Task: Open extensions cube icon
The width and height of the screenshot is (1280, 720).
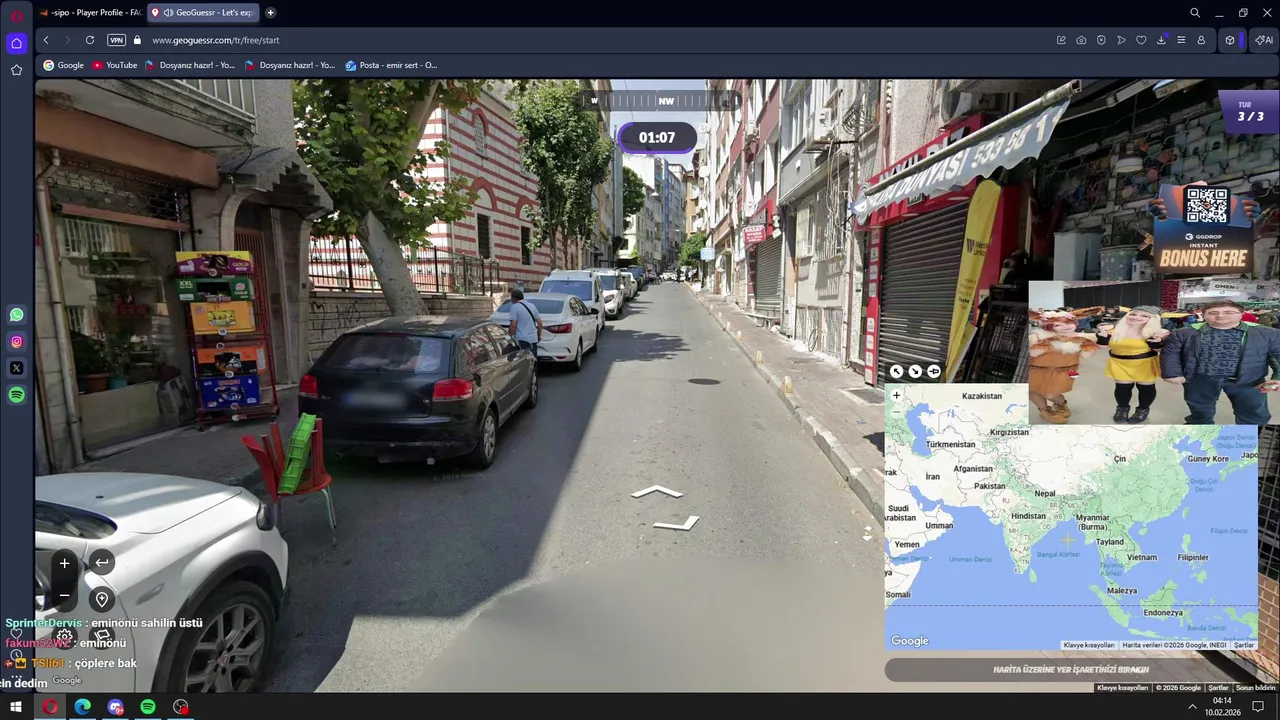Action: pyautogui.click(x=1230, y=40)
